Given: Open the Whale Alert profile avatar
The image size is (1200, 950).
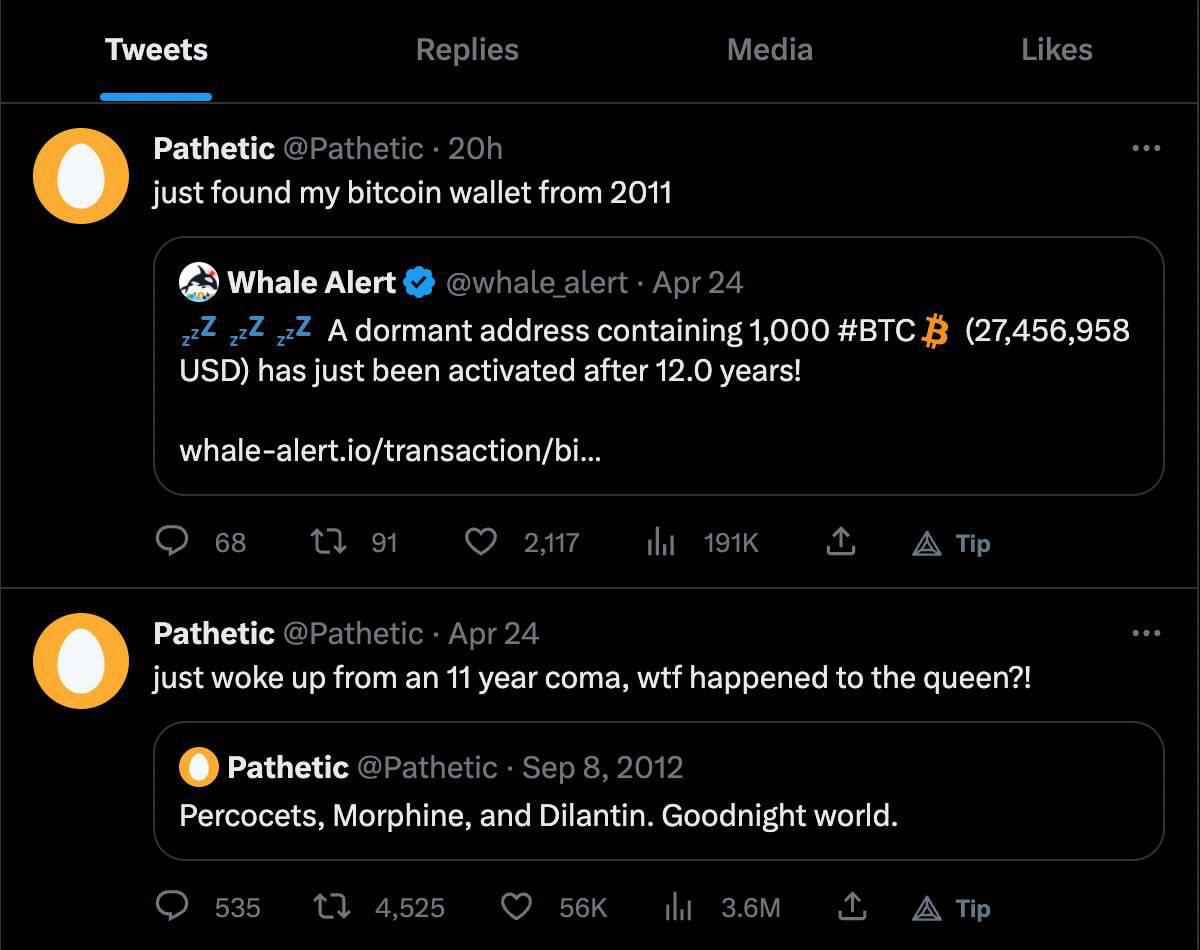Looking at the screenshot, I should pos(199,283).
